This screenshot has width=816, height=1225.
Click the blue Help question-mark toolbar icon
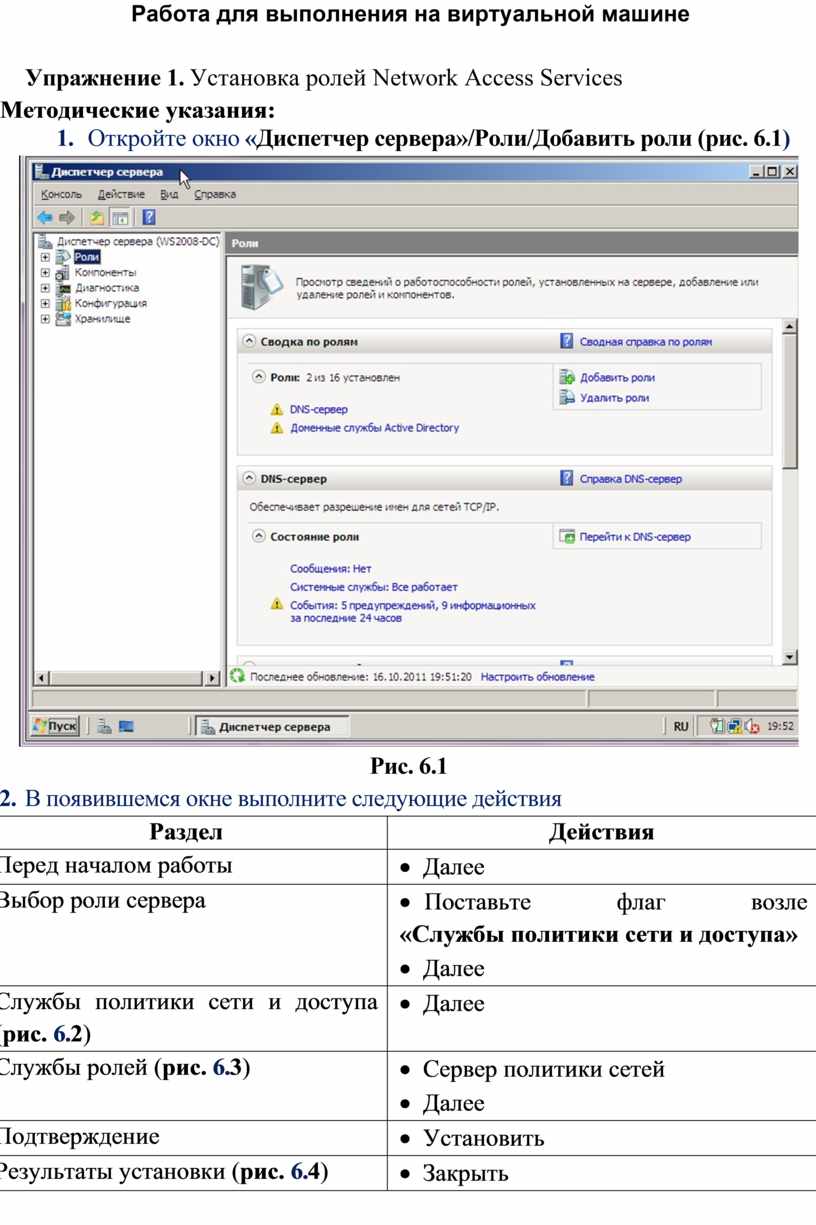pos(149,217)
